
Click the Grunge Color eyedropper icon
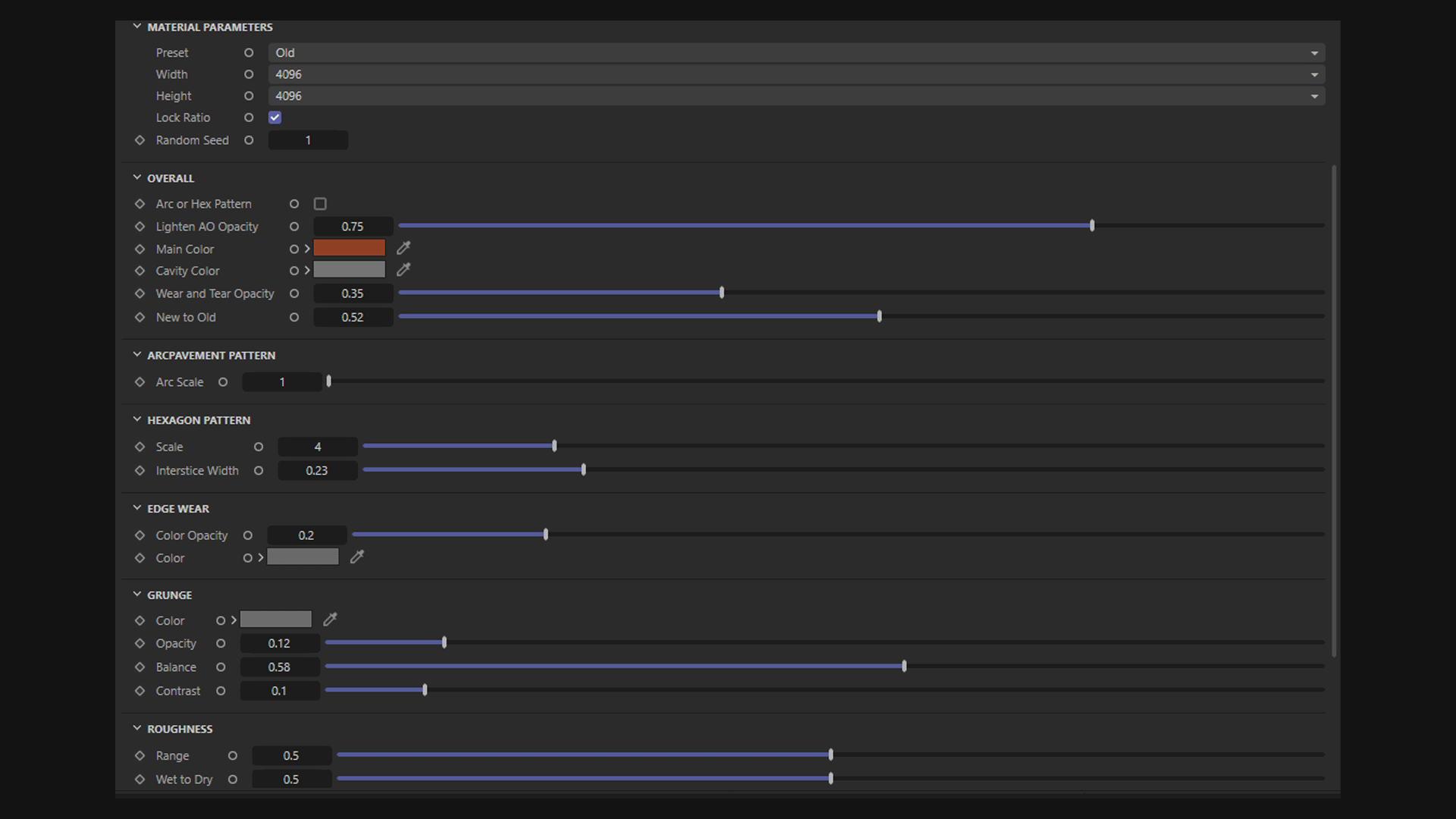click(330, 620)
